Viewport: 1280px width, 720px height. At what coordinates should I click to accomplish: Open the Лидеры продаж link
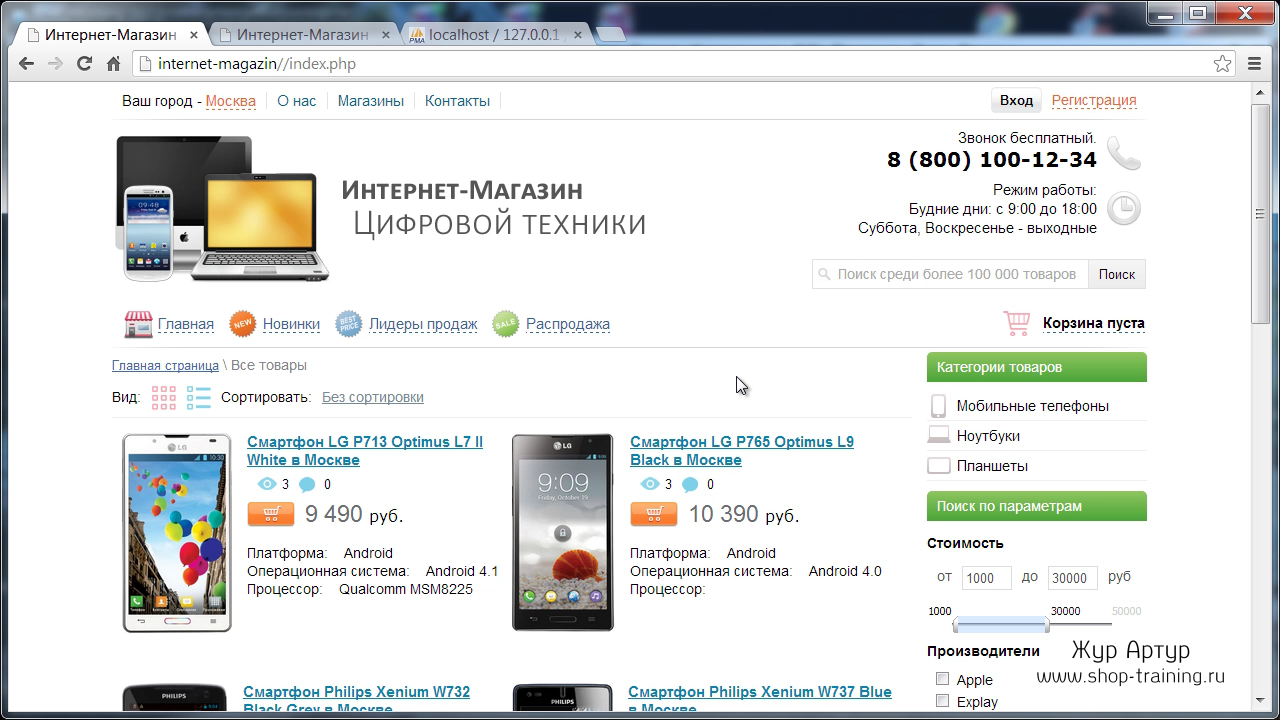[x=423, y=324]
